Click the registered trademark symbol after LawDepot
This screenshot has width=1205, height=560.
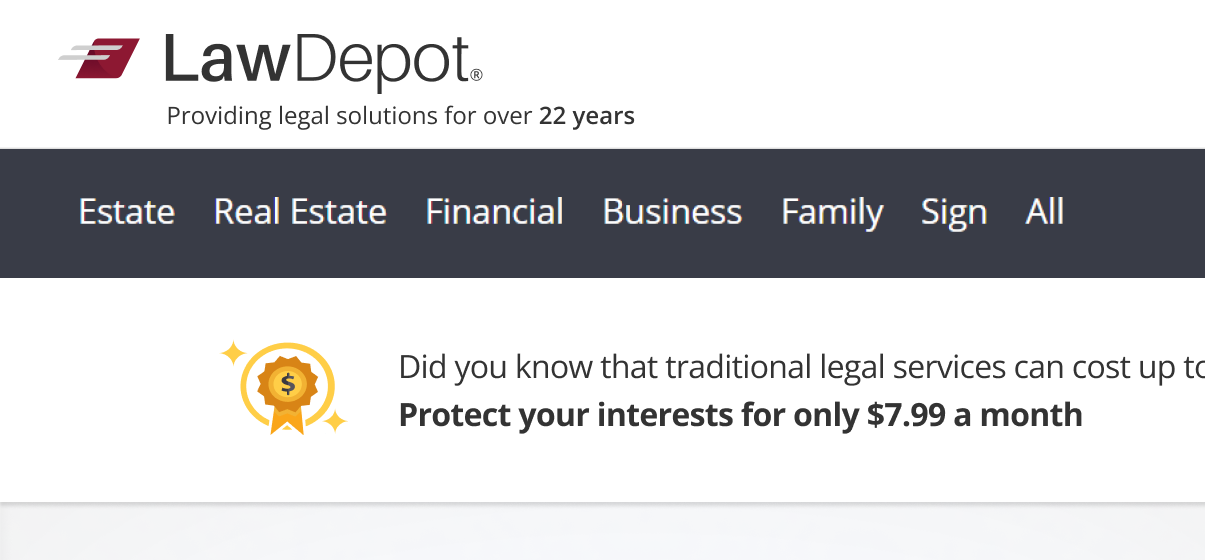pos(475,75)
